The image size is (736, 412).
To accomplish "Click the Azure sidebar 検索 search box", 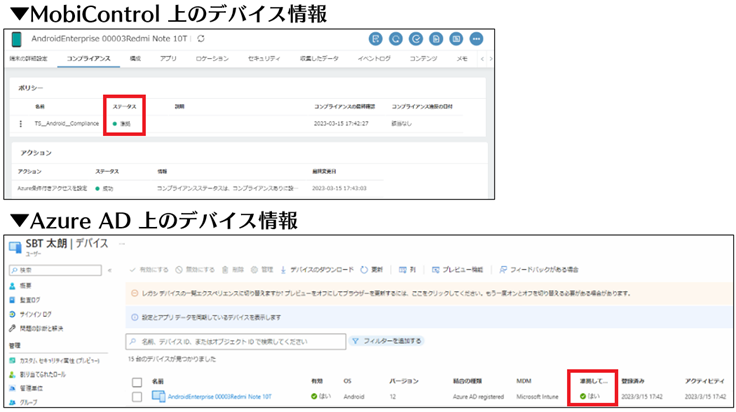I will pos(55,270).
